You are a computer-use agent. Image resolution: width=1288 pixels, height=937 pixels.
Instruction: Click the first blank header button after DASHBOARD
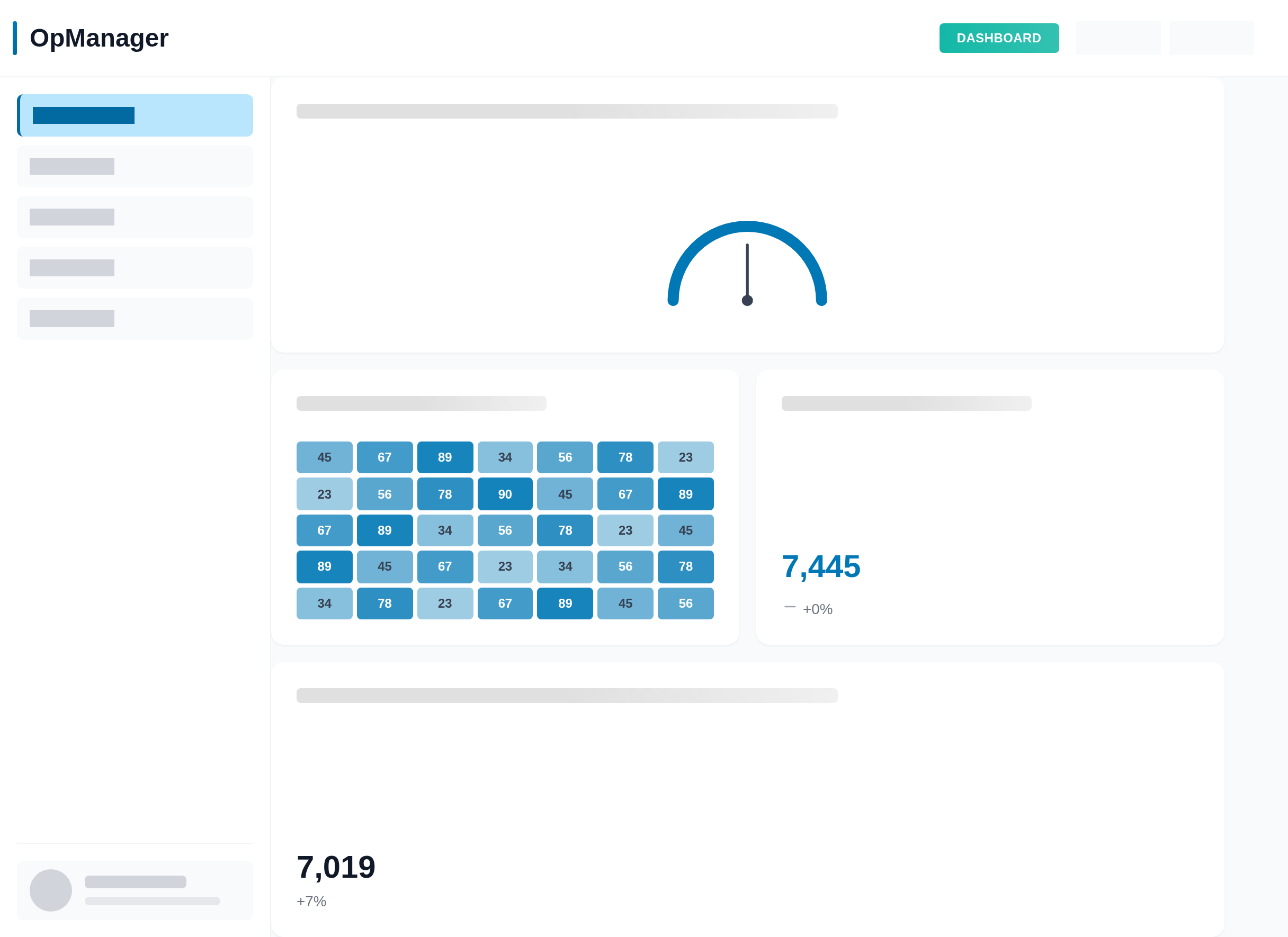(1117, 38)
